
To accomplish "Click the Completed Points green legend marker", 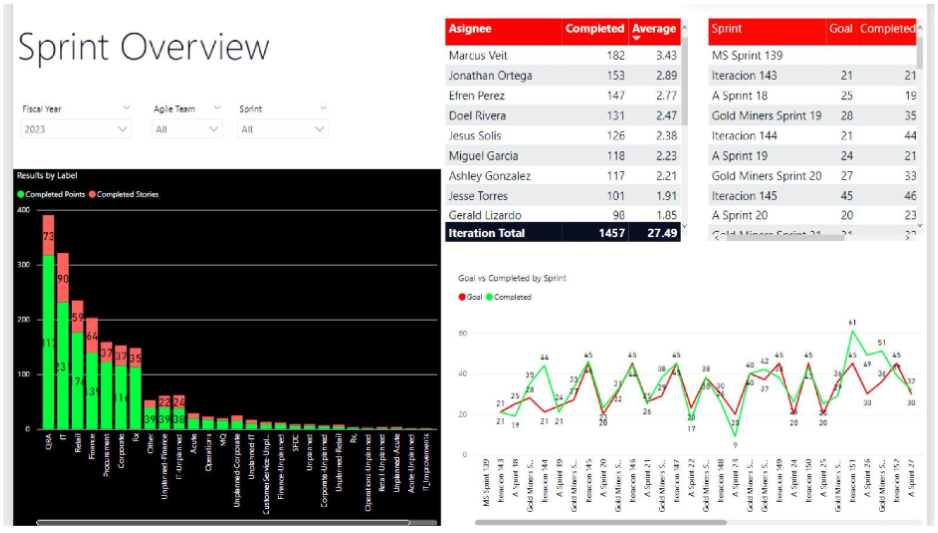I will point(21,194).
